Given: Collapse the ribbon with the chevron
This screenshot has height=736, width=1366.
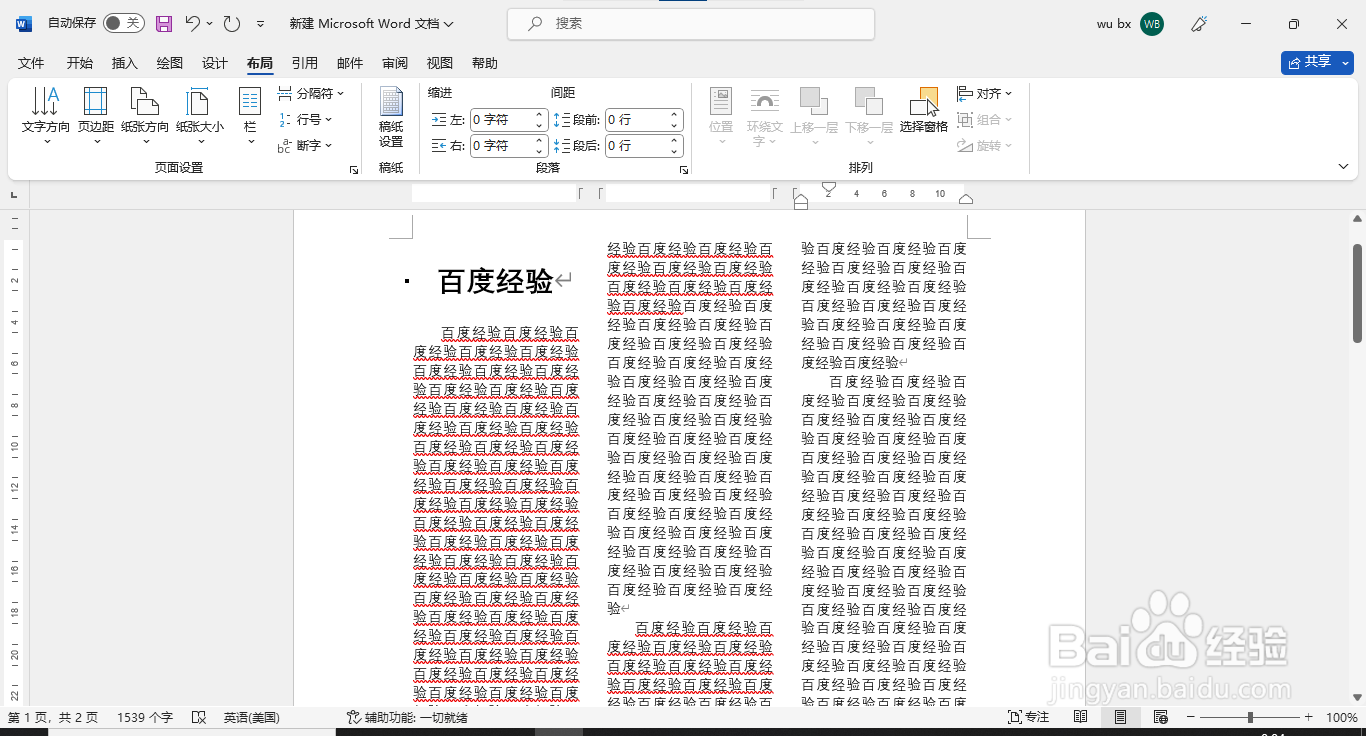Looking at the screenshot, I should (x=1343, y=166).
